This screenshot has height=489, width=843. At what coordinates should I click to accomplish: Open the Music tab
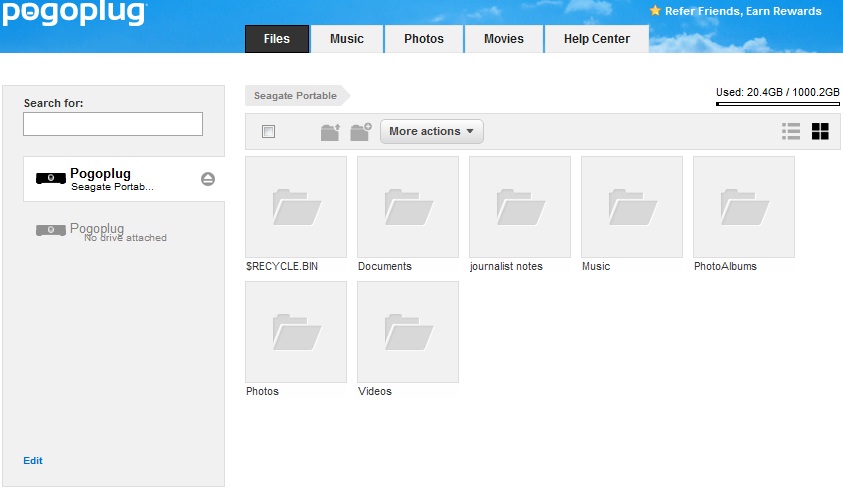click(347, 39)
